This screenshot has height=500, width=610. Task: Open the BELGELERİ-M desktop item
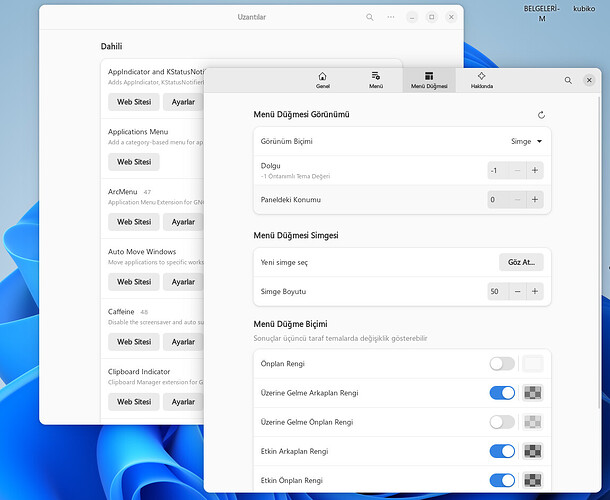[542, 13]
